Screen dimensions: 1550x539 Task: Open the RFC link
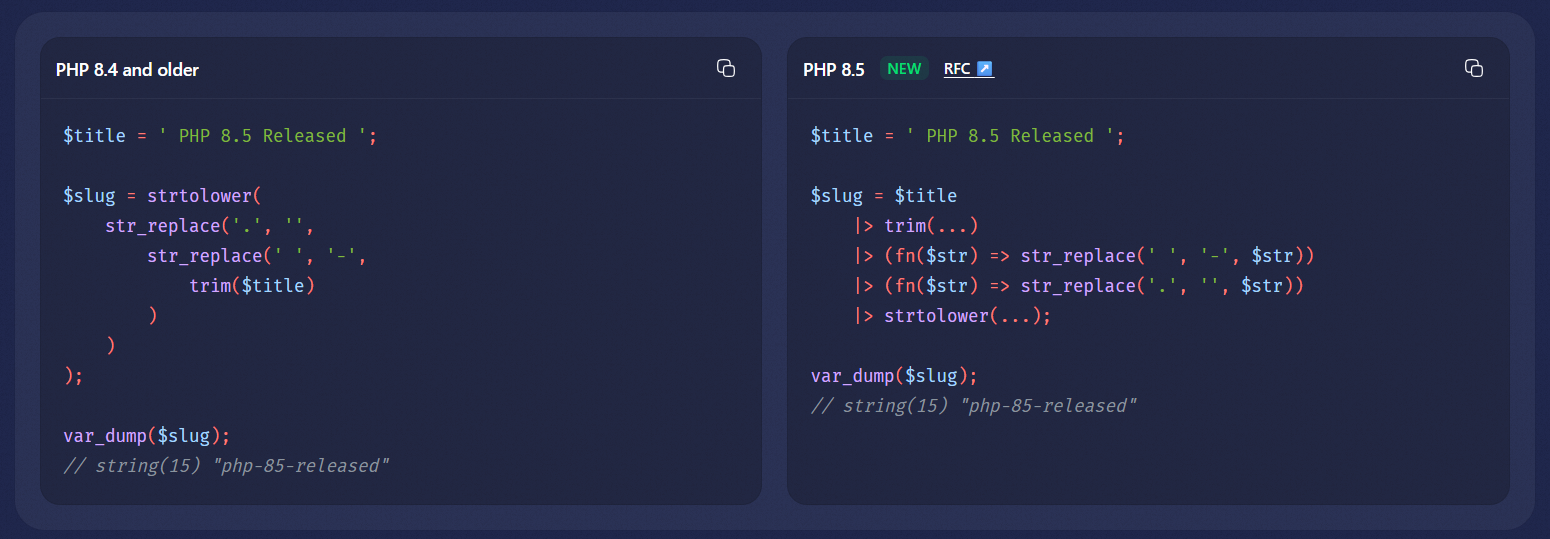[958, 69]
